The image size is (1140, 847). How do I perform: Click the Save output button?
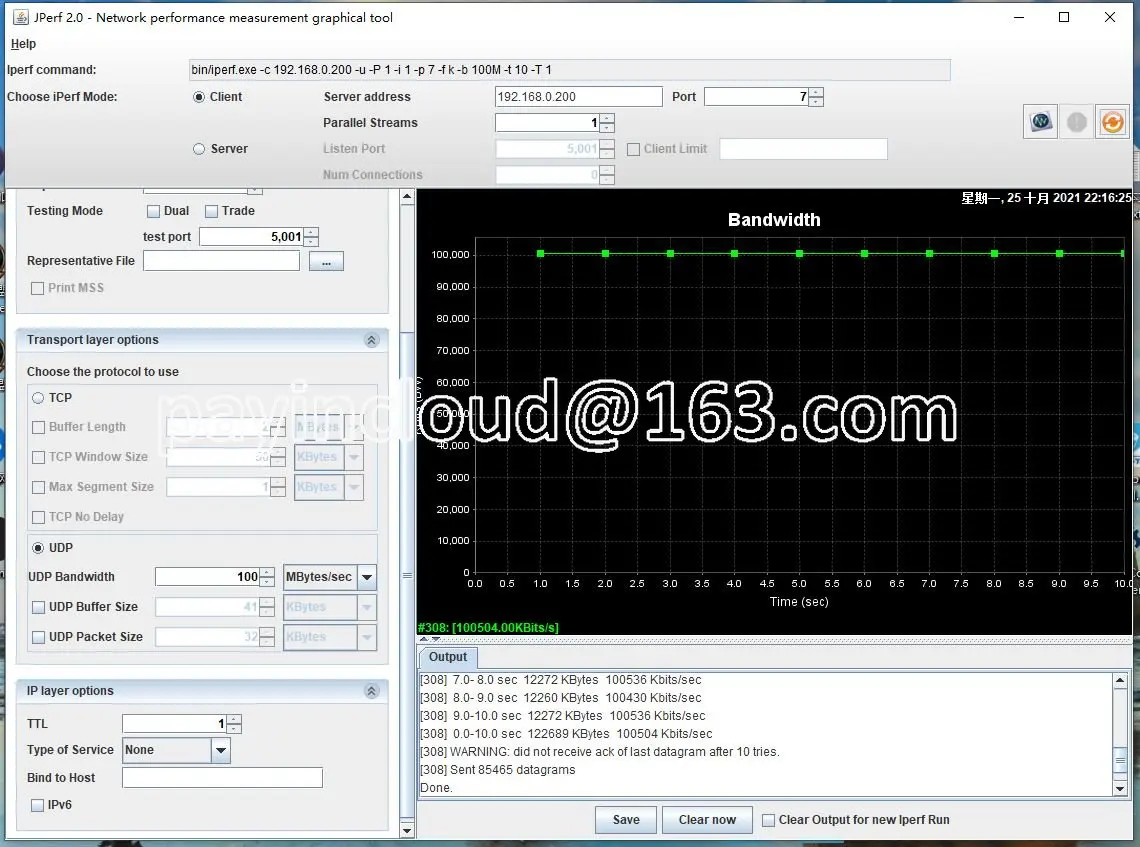[x=626, y=820]
